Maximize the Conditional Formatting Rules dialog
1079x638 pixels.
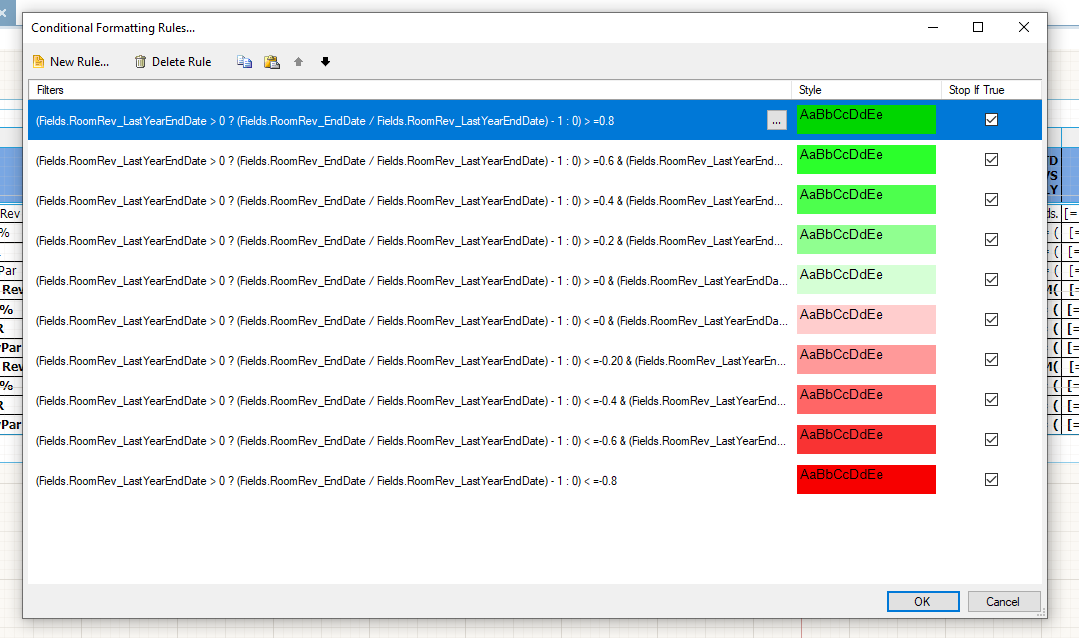(978, 28)
